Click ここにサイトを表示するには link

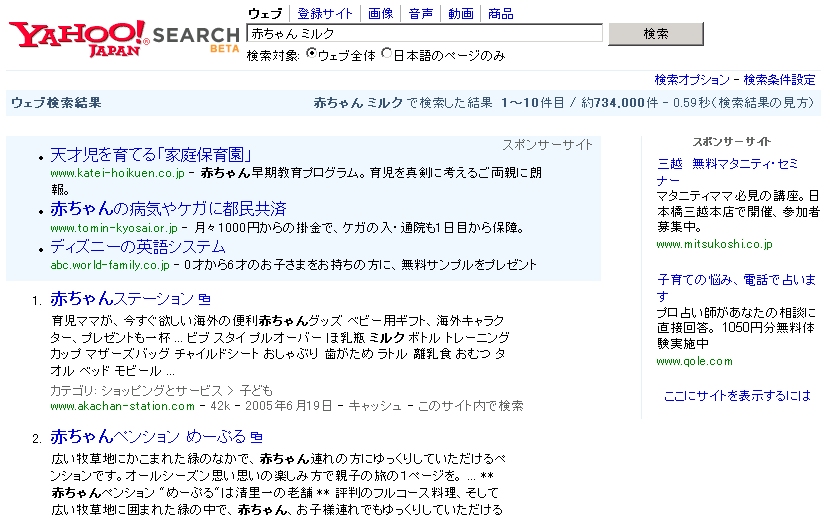pyautogui.click(x=737, y=395)
